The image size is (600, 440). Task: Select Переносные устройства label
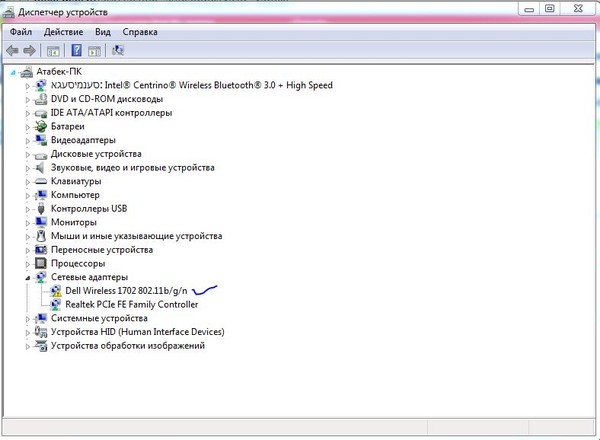102,250
